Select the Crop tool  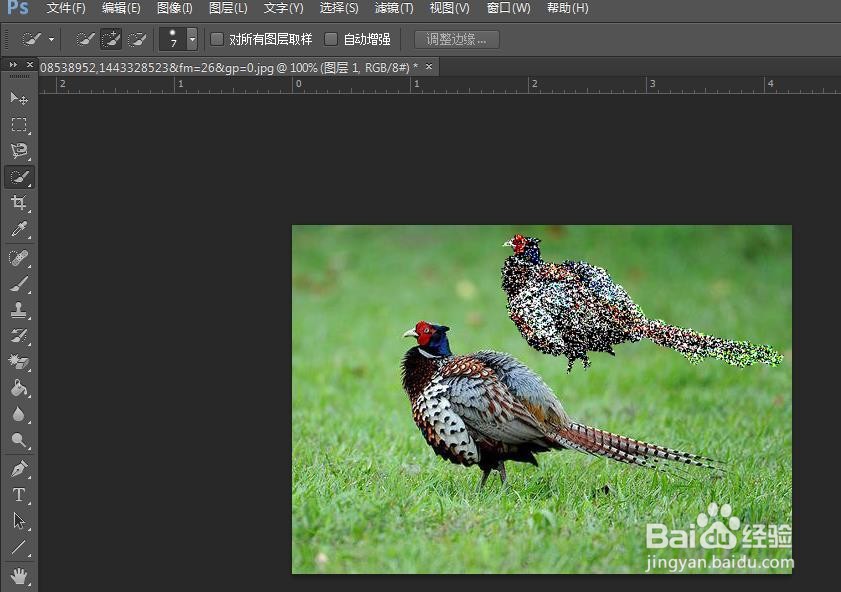click(19, 203)
